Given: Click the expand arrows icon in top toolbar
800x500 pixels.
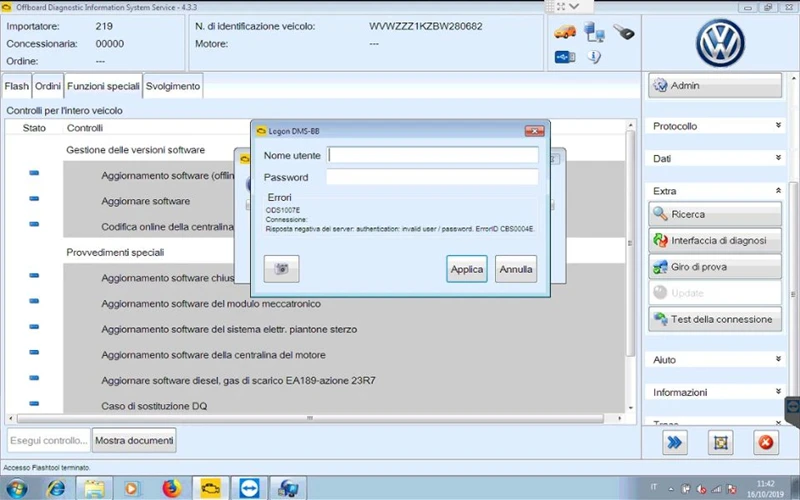Looking at the screenshot, I should click(561, 7).
